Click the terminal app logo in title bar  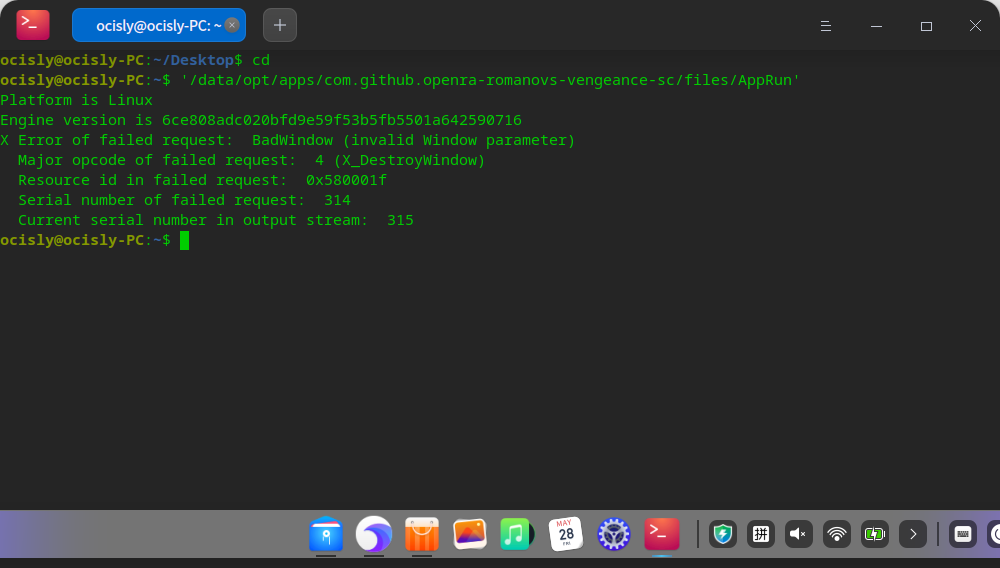[x=33, y=25]
